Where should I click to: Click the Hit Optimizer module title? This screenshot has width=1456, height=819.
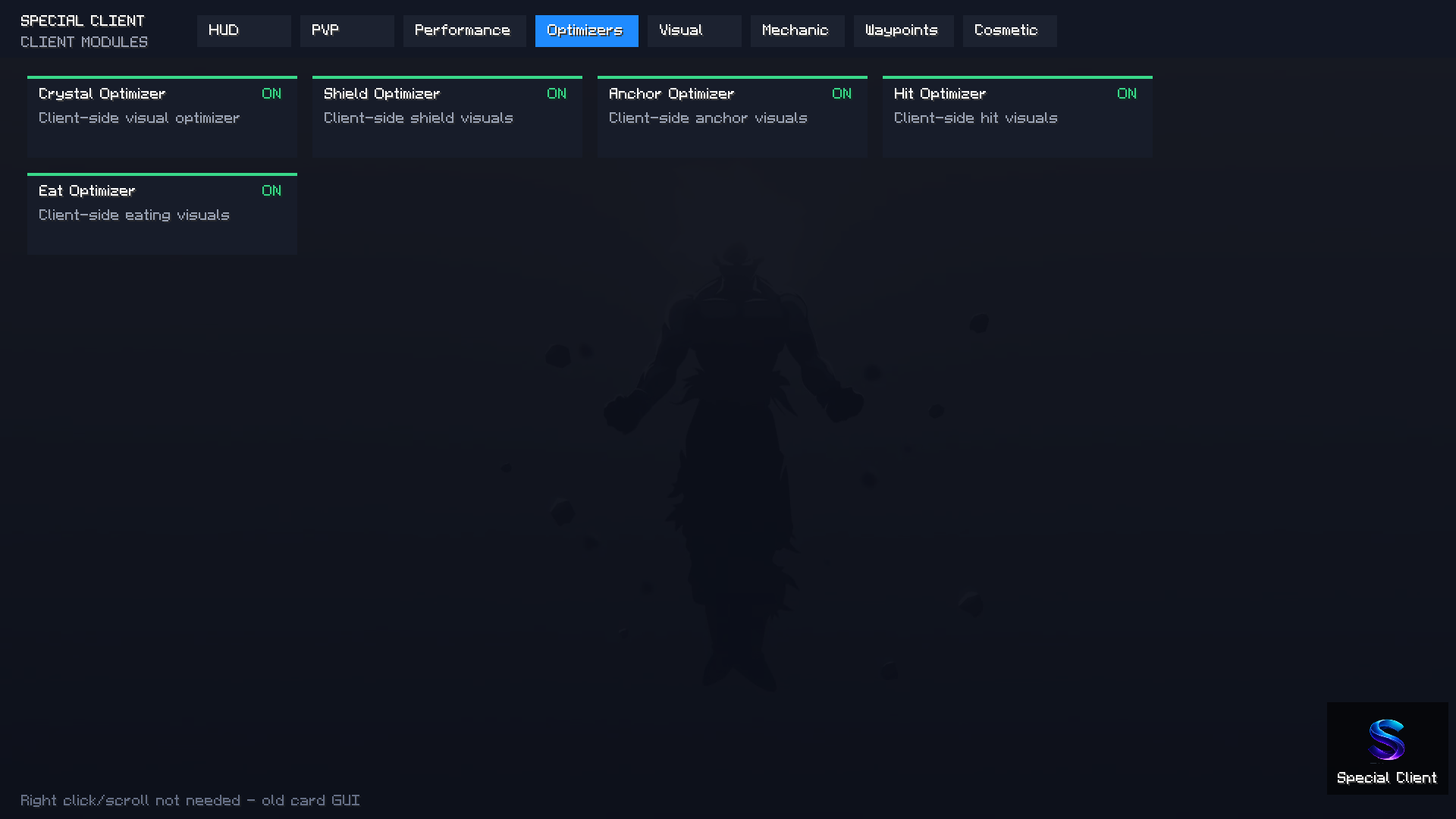pyautogui.click(x=940, y=94)
